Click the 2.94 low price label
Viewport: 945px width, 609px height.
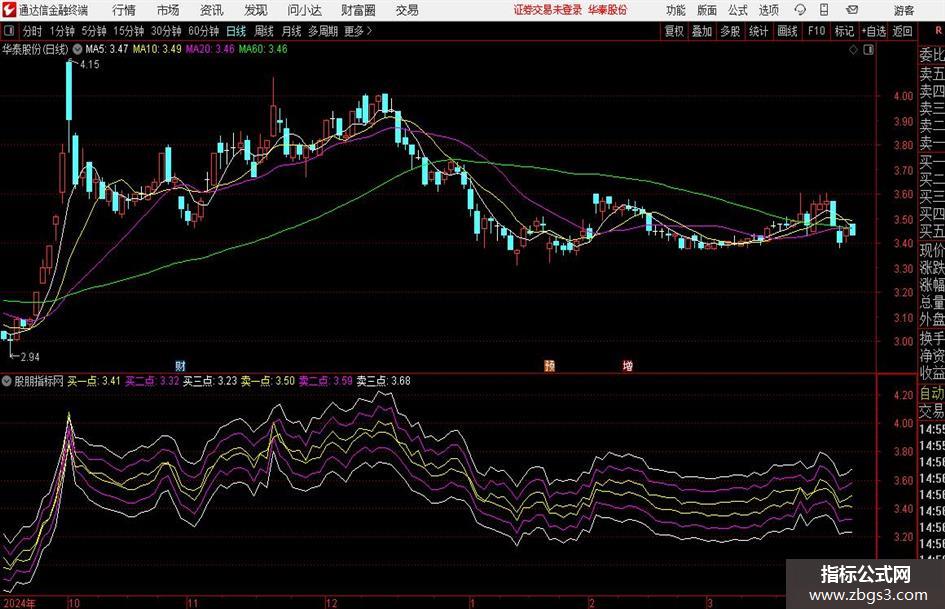pos(30,356)
